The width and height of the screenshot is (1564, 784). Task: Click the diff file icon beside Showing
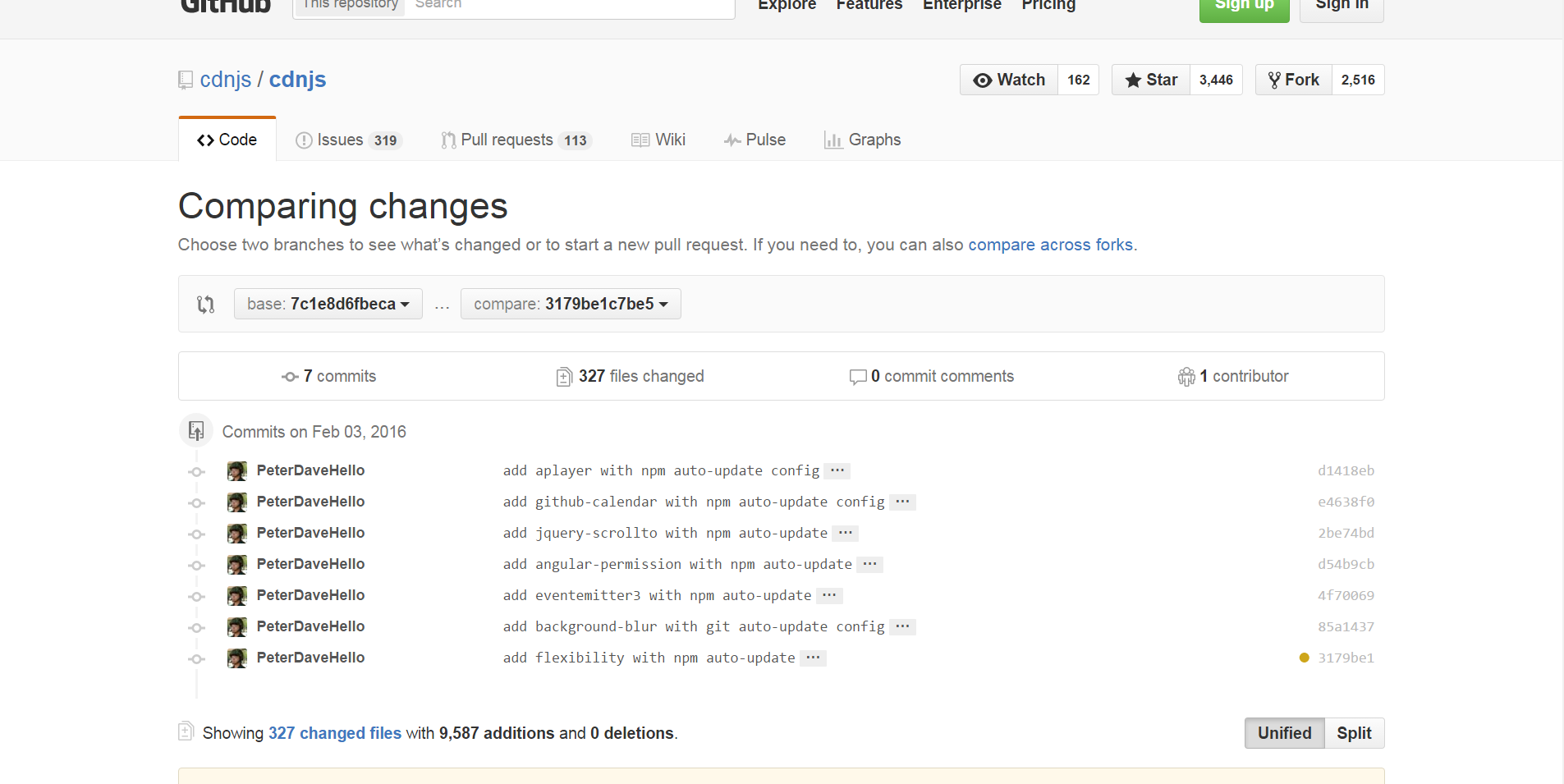[x=186, y=731]
